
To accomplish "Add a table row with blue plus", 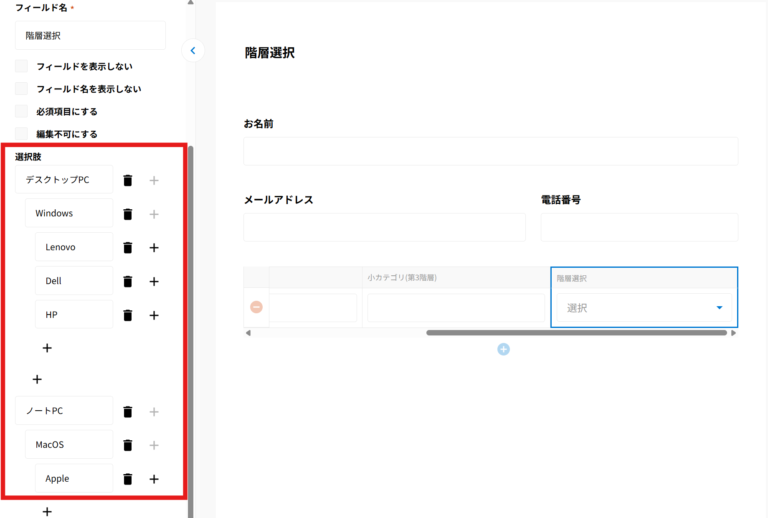I will click(503, 349).
